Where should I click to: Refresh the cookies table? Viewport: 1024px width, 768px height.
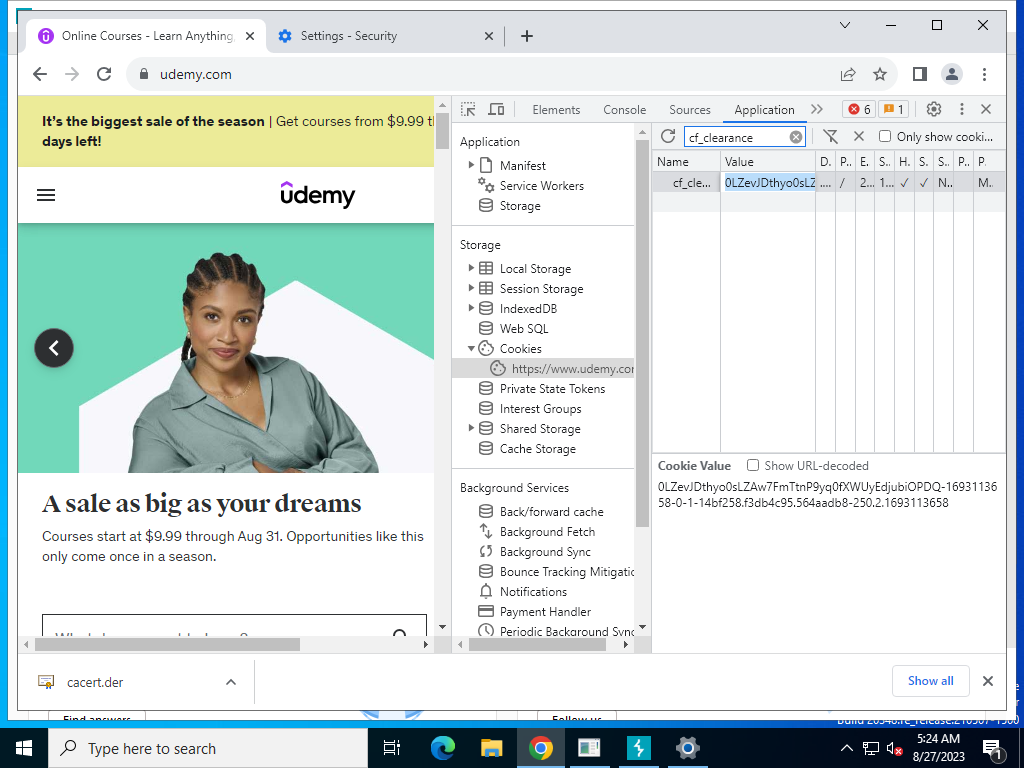pyautogui.click(x=667, y=136)
